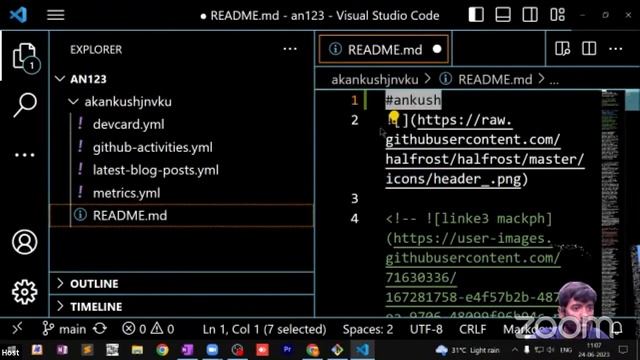Synchronize changes in status bar
The height and width of the screenshot is (360, 640).
click(x=100, y=329)
